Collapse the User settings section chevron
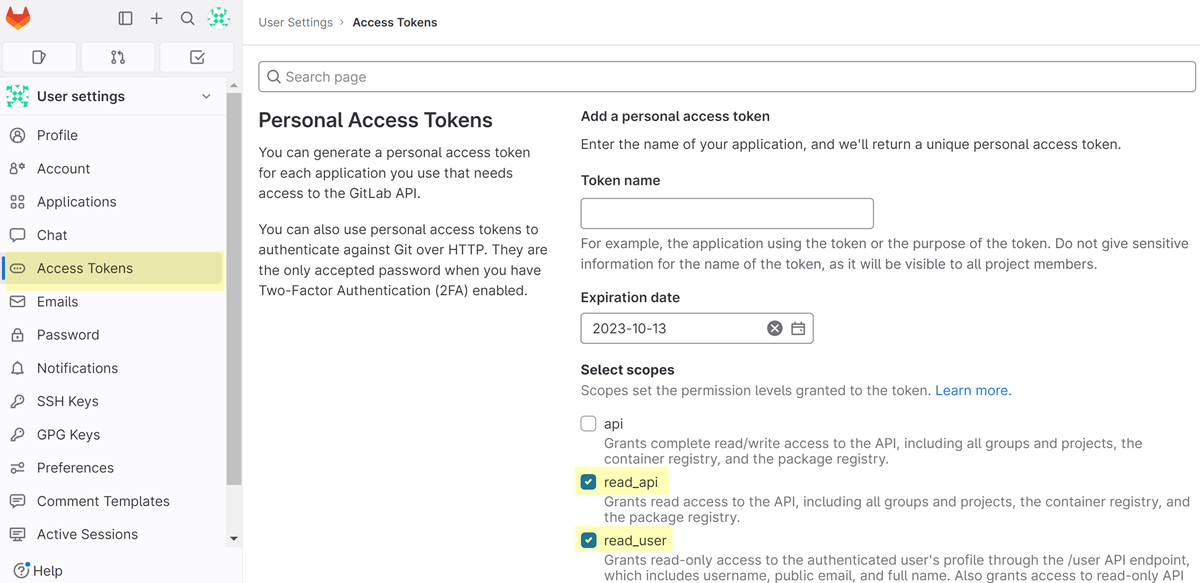The height and width of the screenshot is (583, 1200). [207, 97]
